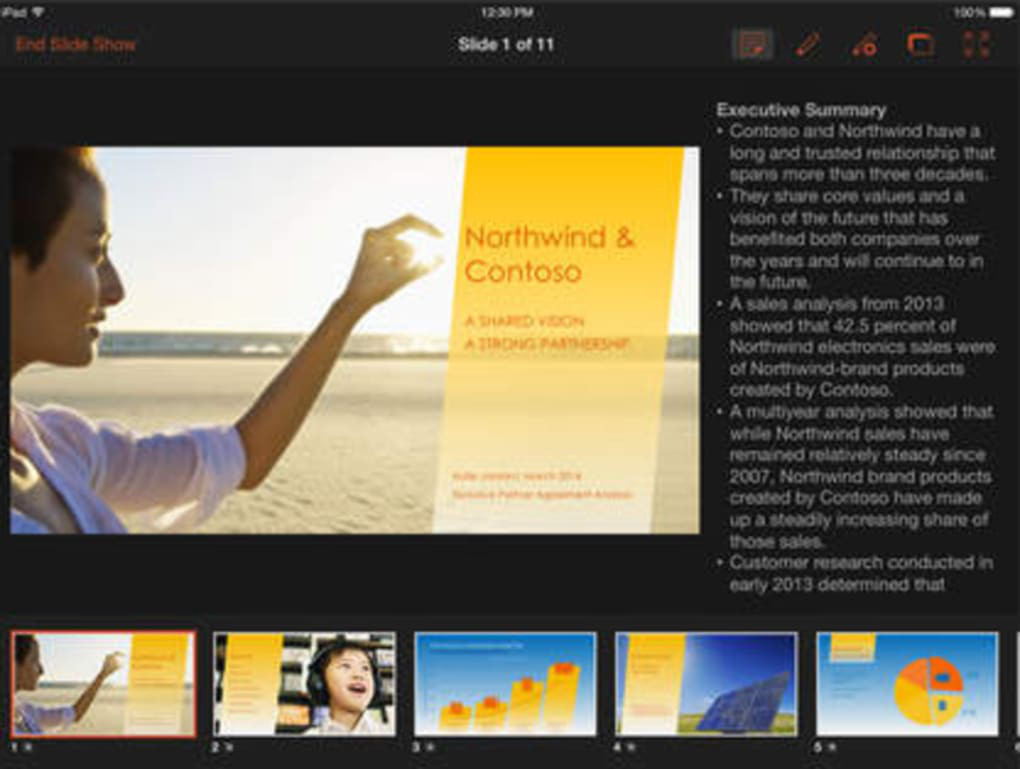Tap the 12:30 PM clock in status bar

(507, 12)
